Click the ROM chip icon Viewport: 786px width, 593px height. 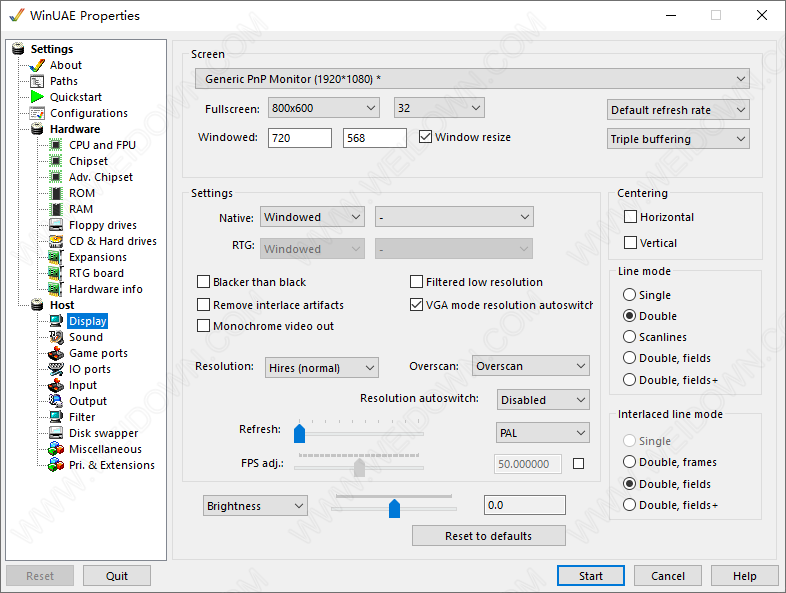(x=56, y=193)
